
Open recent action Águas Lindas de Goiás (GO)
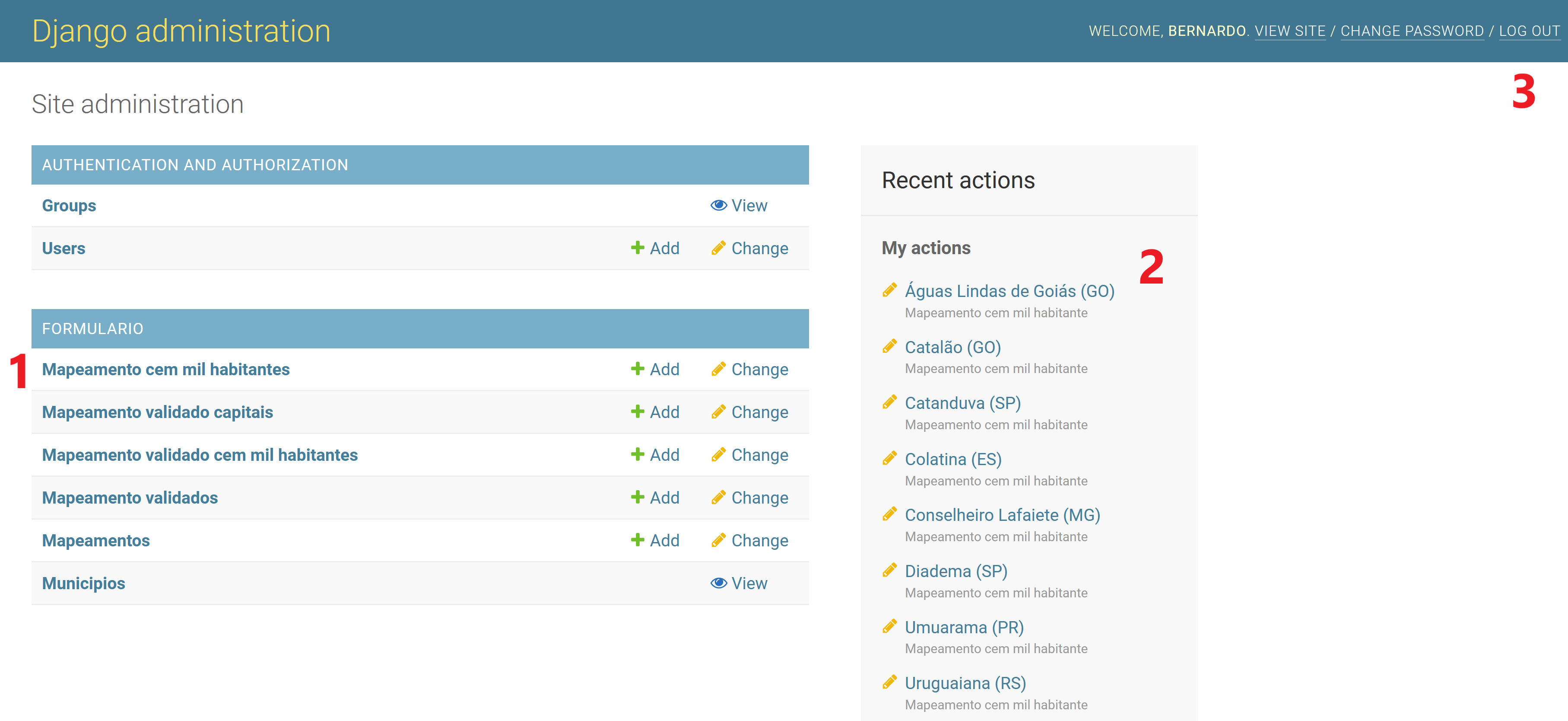point(1009,291)
